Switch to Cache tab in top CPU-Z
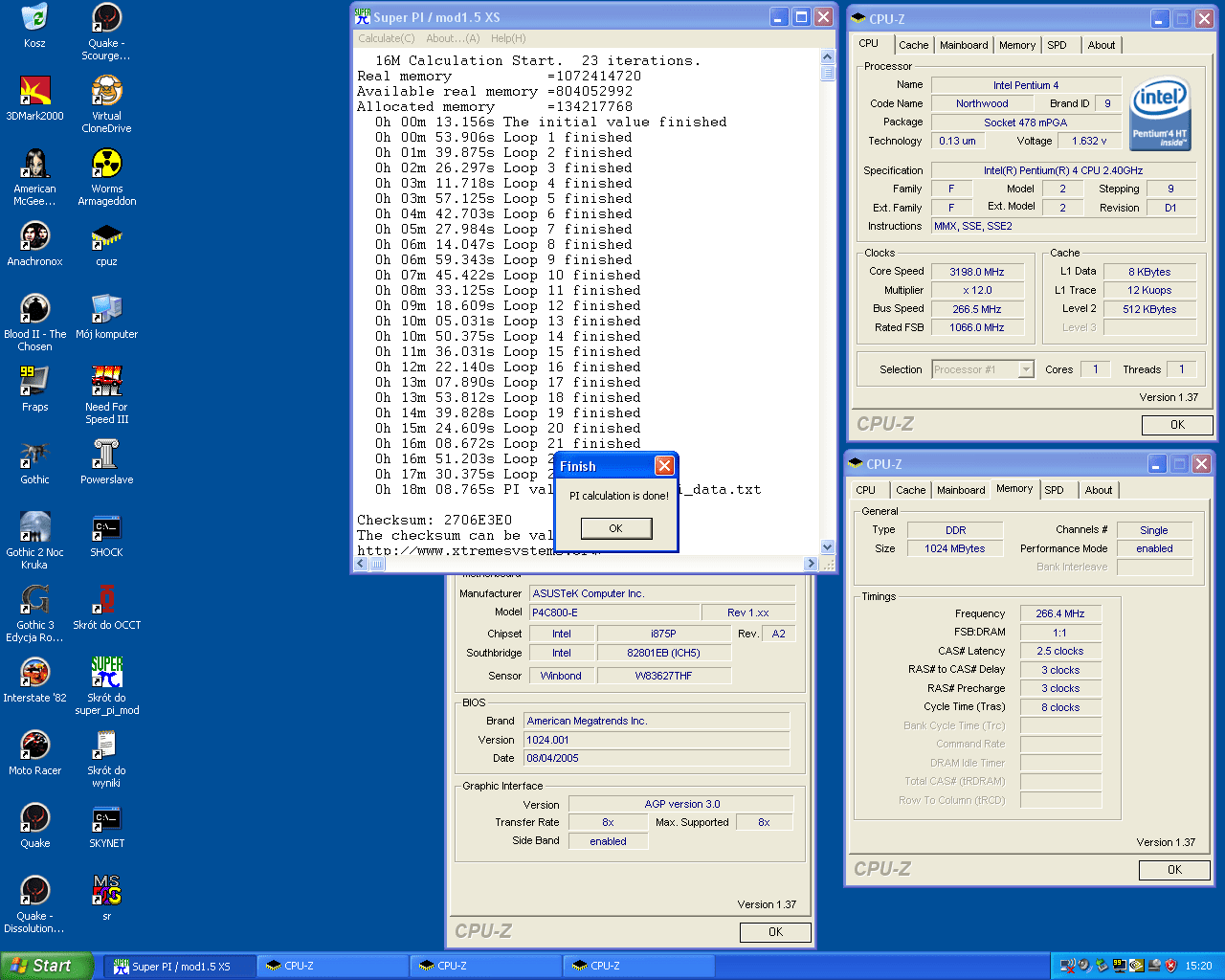The width and height of the screenshot is (1225, 980). (913, 45)
